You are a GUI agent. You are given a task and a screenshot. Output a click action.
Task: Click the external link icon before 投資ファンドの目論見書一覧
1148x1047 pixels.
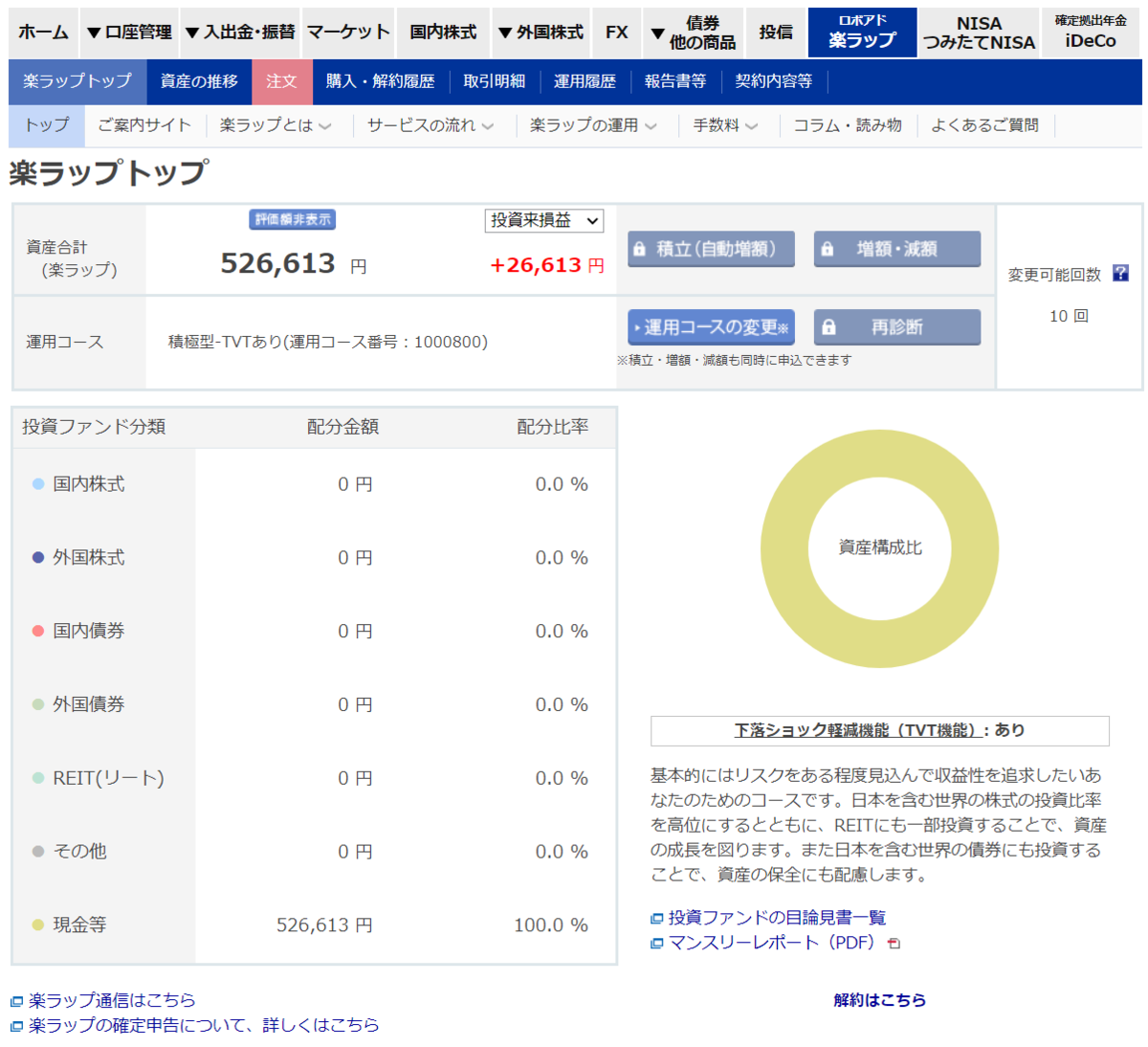click(657, 919)
